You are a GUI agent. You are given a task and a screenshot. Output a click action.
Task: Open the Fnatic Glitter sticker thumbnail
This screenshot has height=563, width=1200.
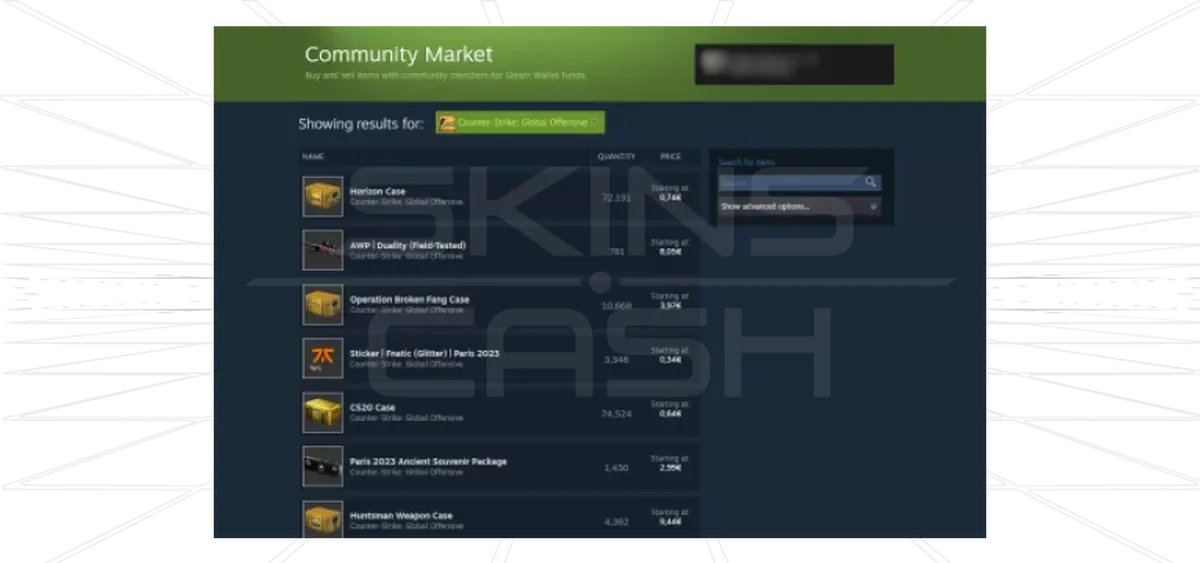tap(322, 358)
